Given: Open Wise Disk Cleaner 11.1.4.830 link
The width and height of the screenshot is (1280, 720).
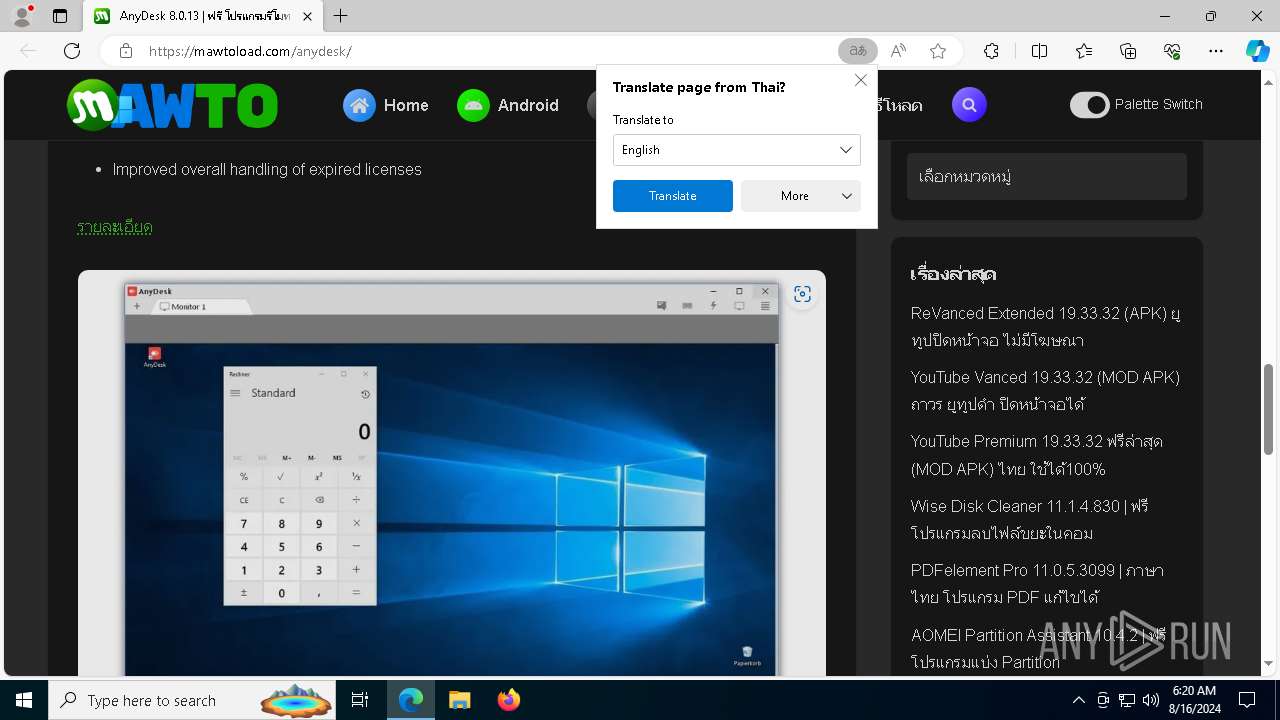Looking at the screenshot, I should (1029, 519).
